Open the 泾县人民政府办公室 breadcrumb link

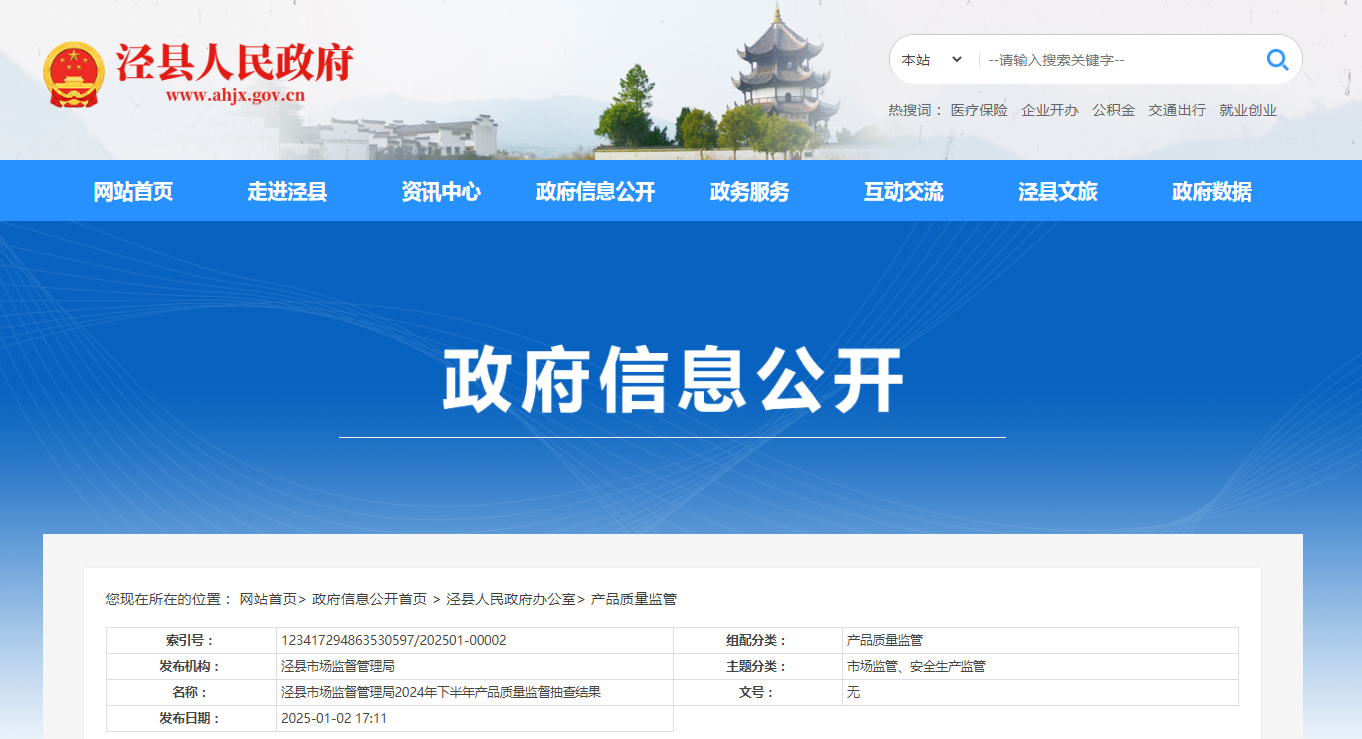coord(510,599)
